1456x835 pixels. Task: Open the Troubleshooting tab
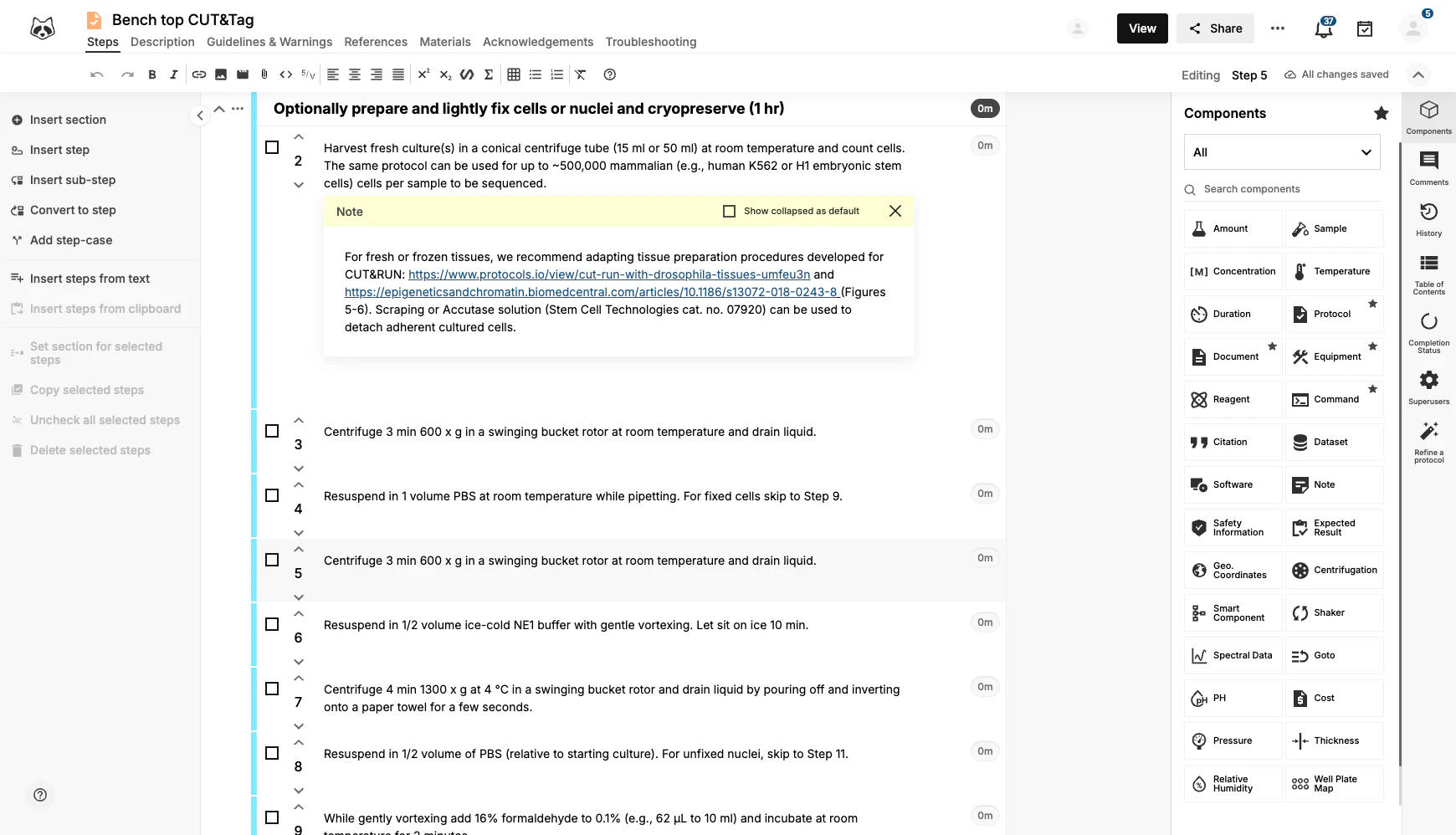coord(651,42)
